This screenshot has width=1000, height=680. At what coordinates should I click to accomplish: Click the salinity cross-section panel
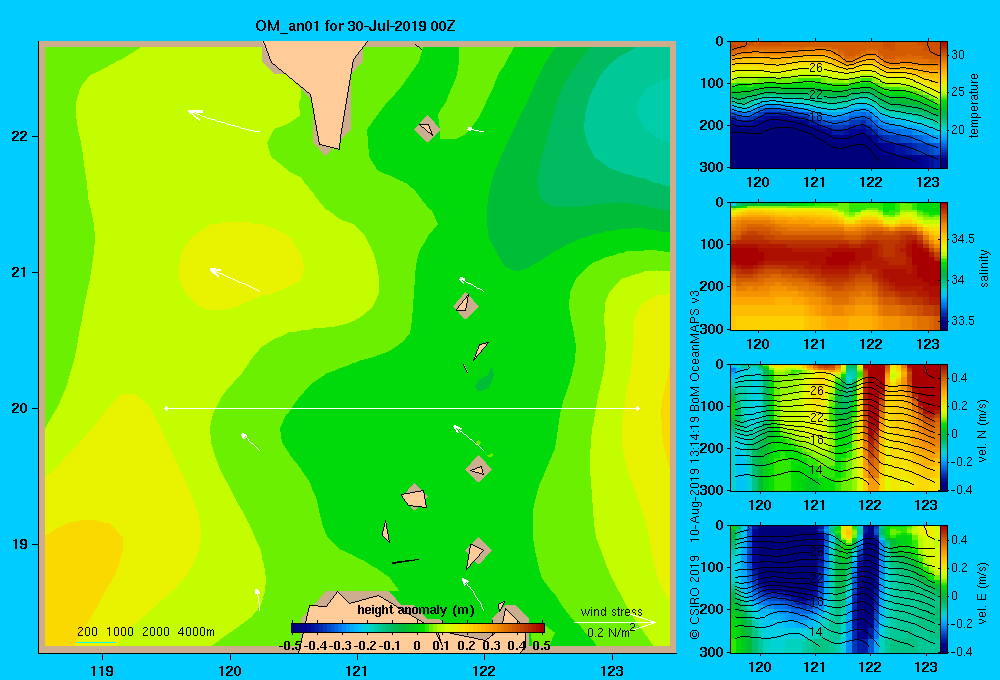click(x=834, y=266)
